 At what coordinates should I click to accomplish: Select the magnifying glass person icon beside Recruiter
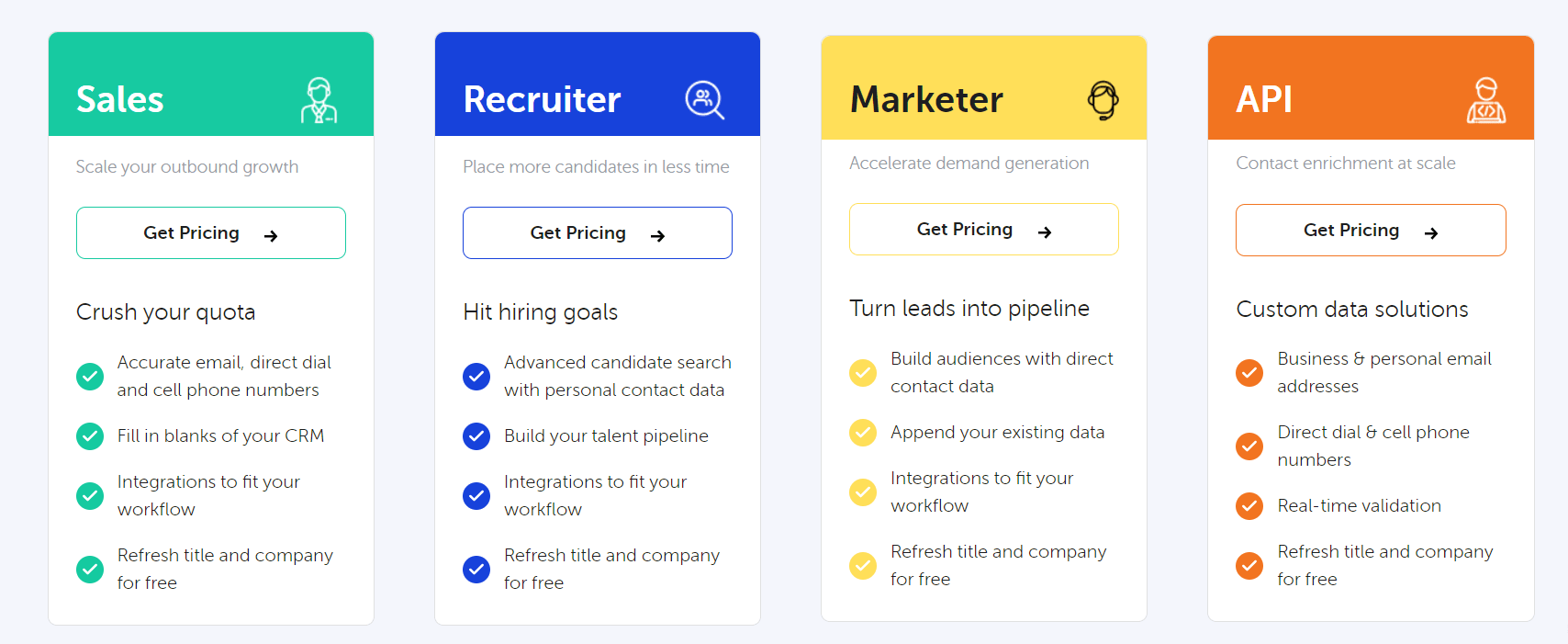click(x=704, y=99)
